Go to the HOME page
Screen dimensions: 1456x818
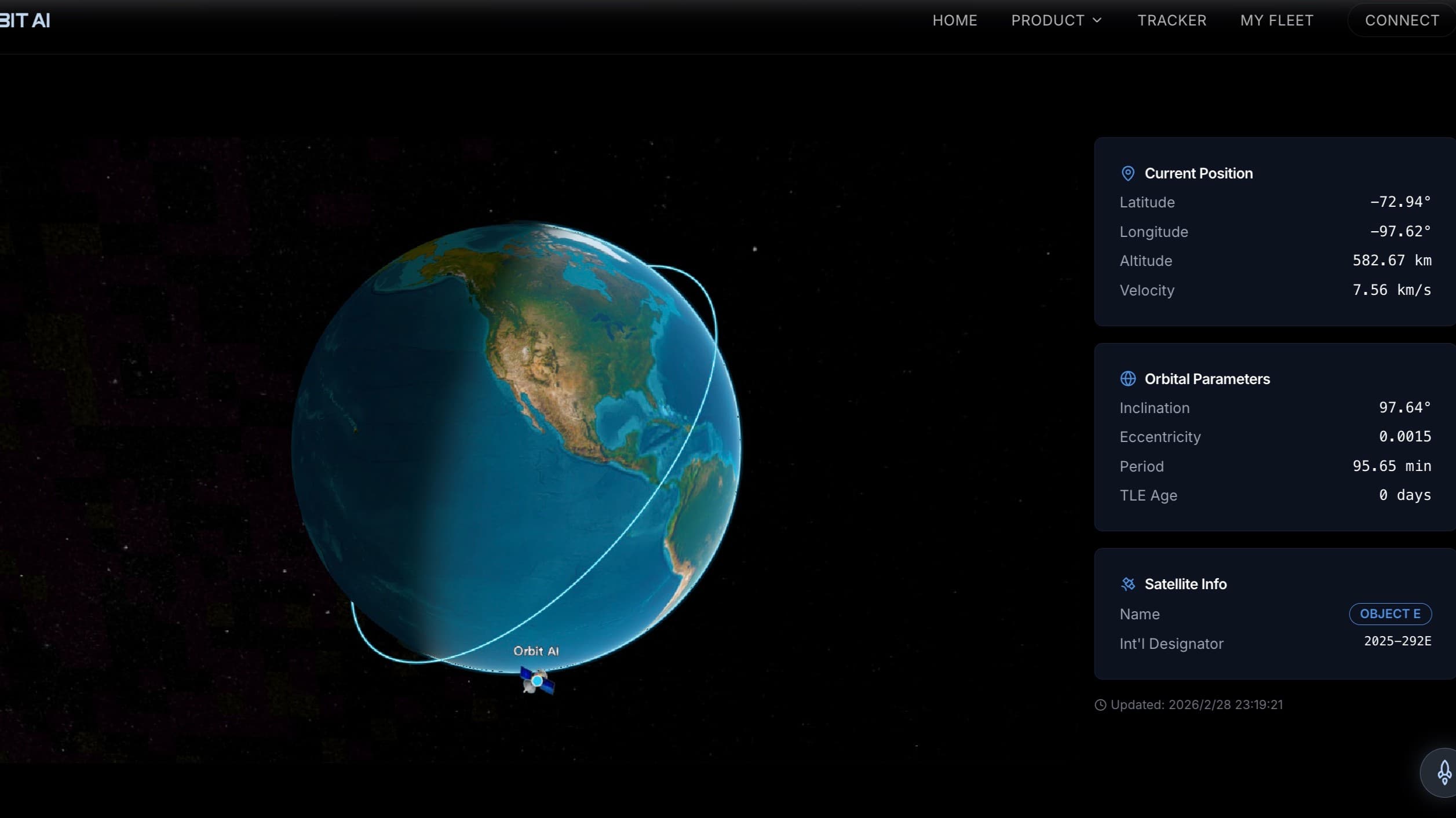click(954, 20)
